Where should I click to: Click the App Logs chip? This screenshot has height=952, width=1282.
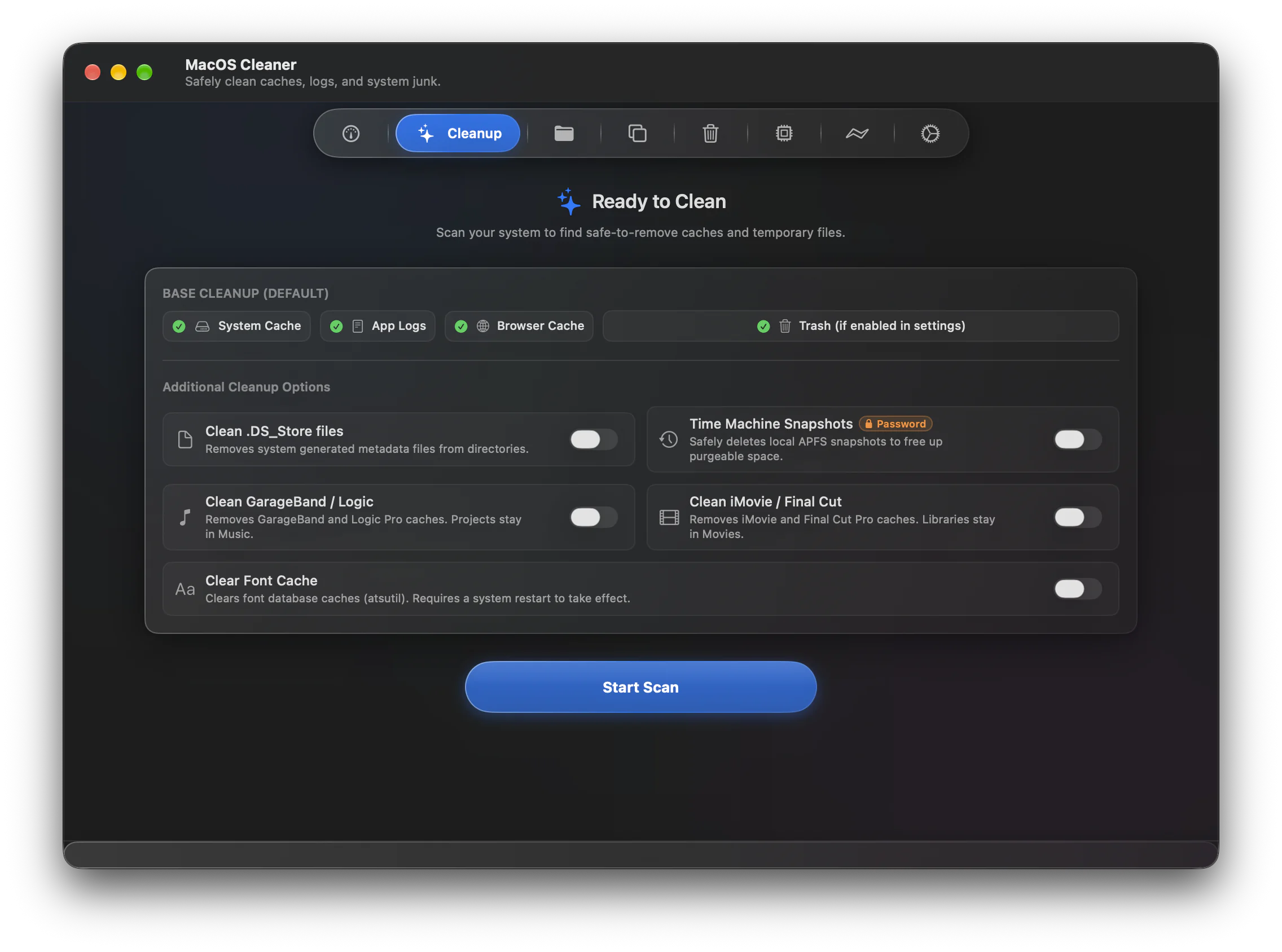click(x=377, y=326)
